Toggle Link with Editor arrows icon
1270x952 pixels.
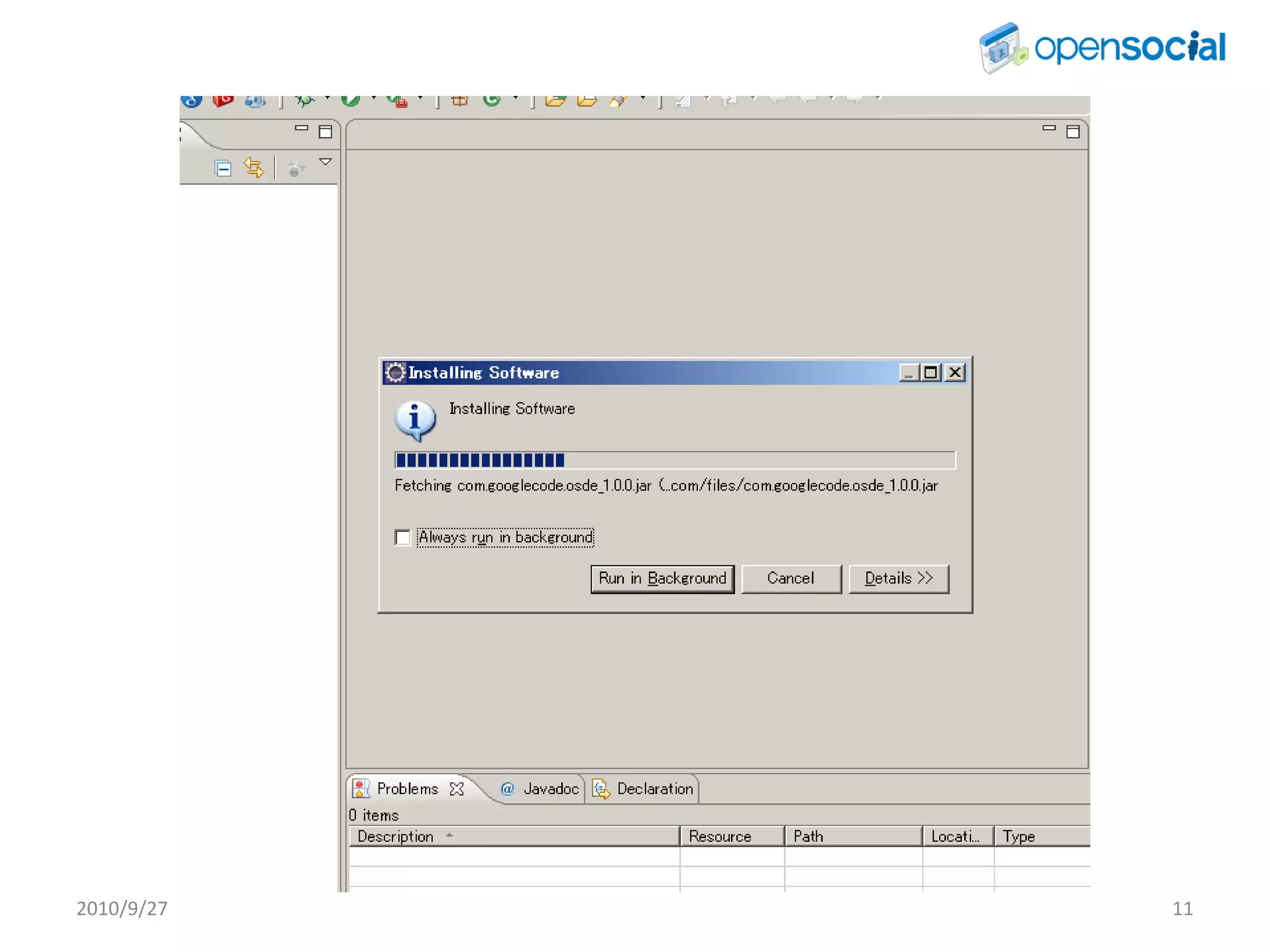[x=254, y=168]
